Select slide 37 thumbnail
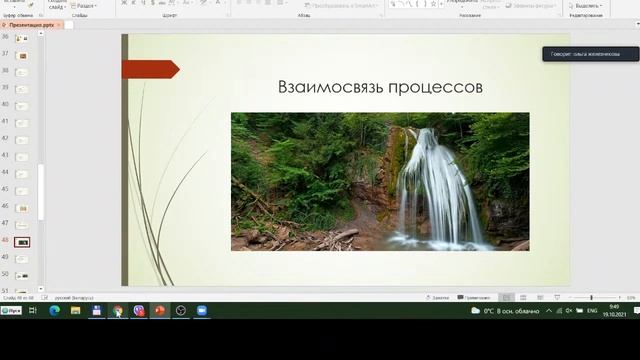 (x=22, y=56)
